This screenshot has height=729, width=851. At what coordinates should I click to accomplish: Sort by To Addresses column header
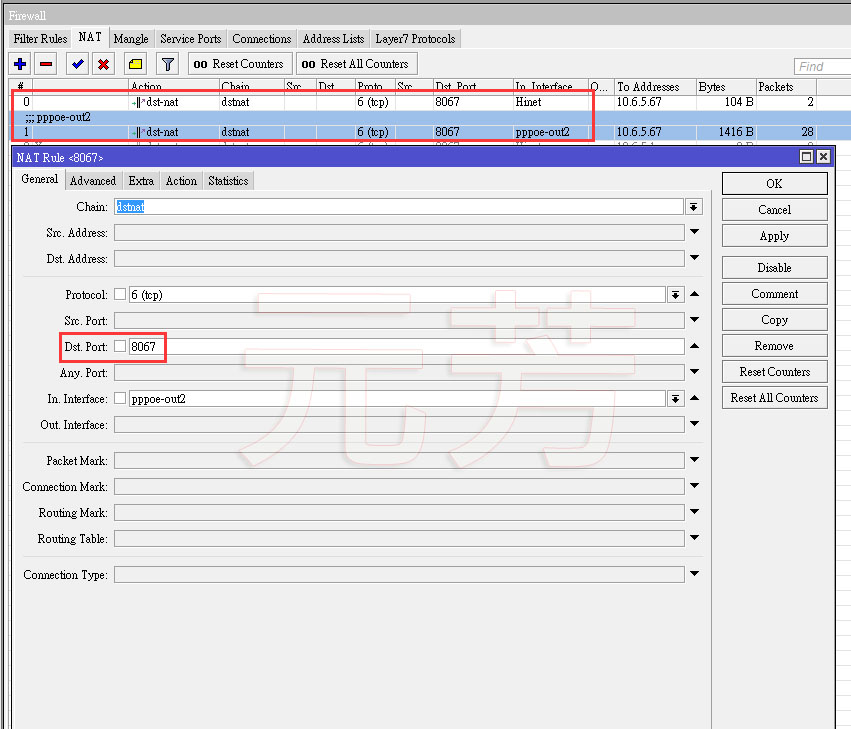click(x=655, y=87)
